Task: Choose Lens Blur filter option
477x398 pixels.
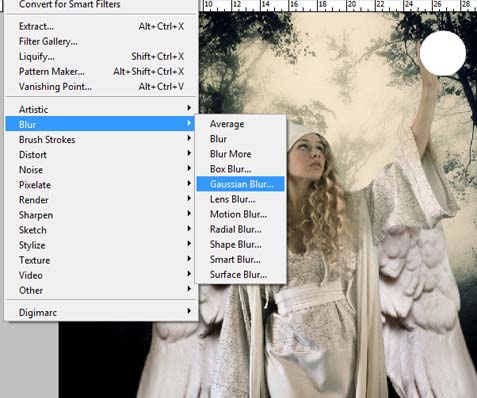Action: tap(240, 199)
